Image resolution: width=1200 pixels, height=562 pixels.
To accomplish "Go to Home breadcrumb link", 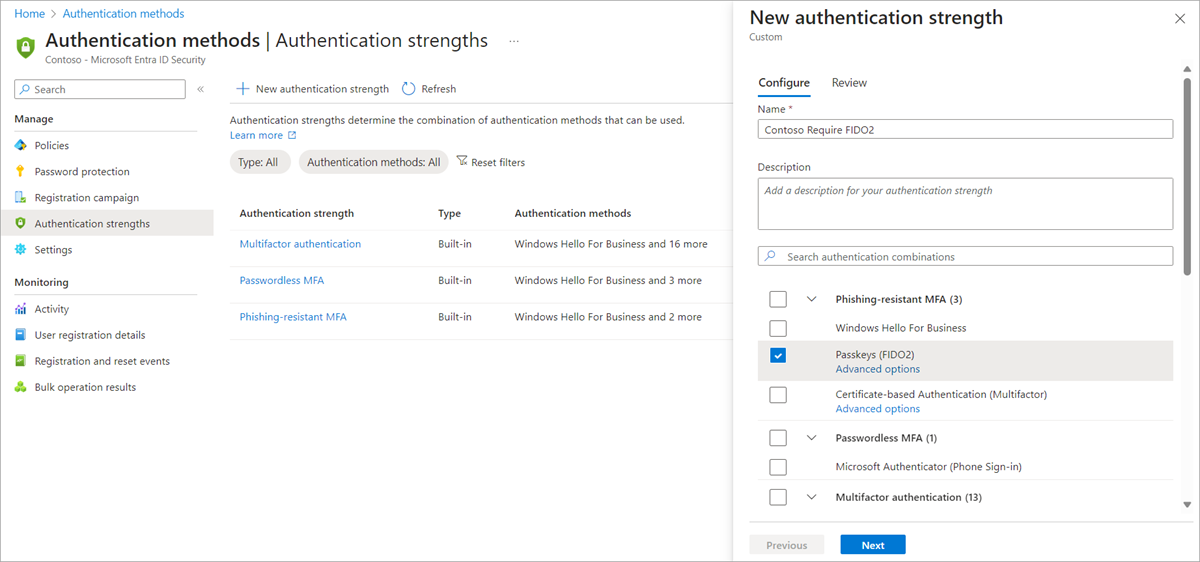I will pyautogui.click(x=29, y=14).
